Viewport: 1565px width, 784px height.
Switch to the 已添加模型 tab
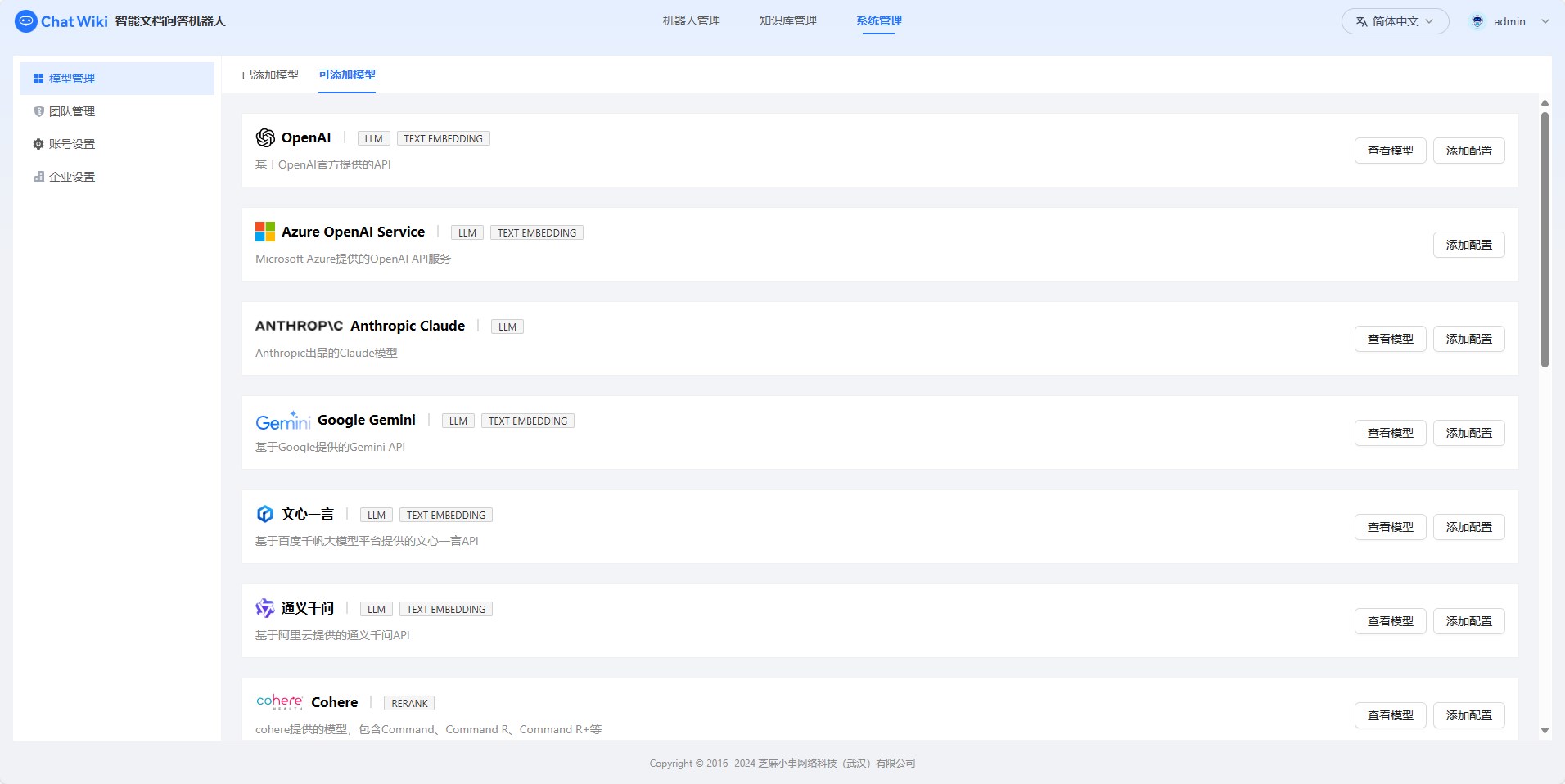click(x=270, y=74)
